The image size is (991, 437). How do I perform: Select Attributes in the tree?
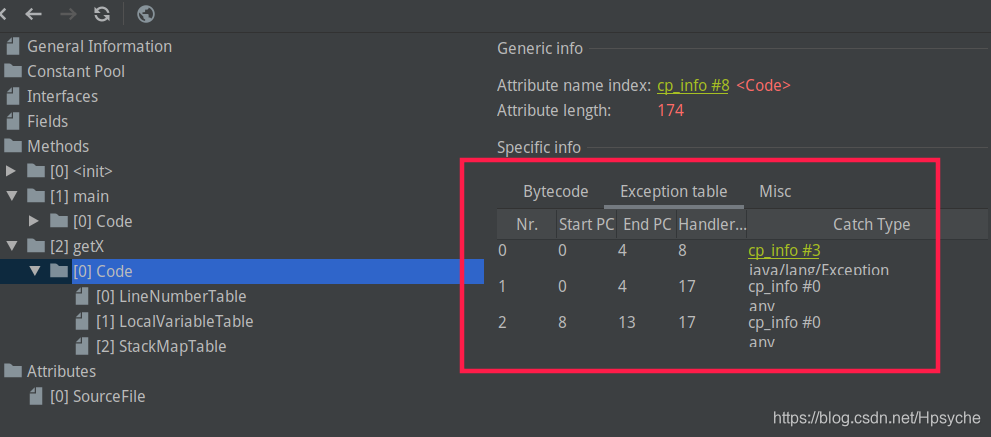pyautogui.click(x=61, y=371)
